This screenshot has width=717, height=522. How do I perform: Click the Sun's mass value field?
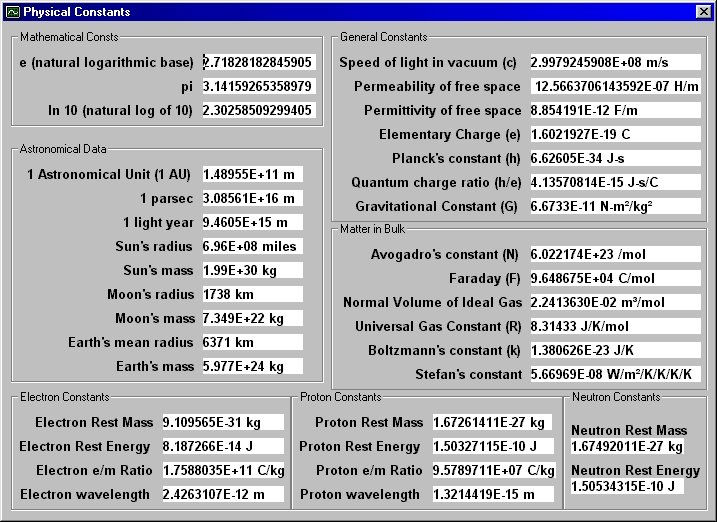[252, 270]
